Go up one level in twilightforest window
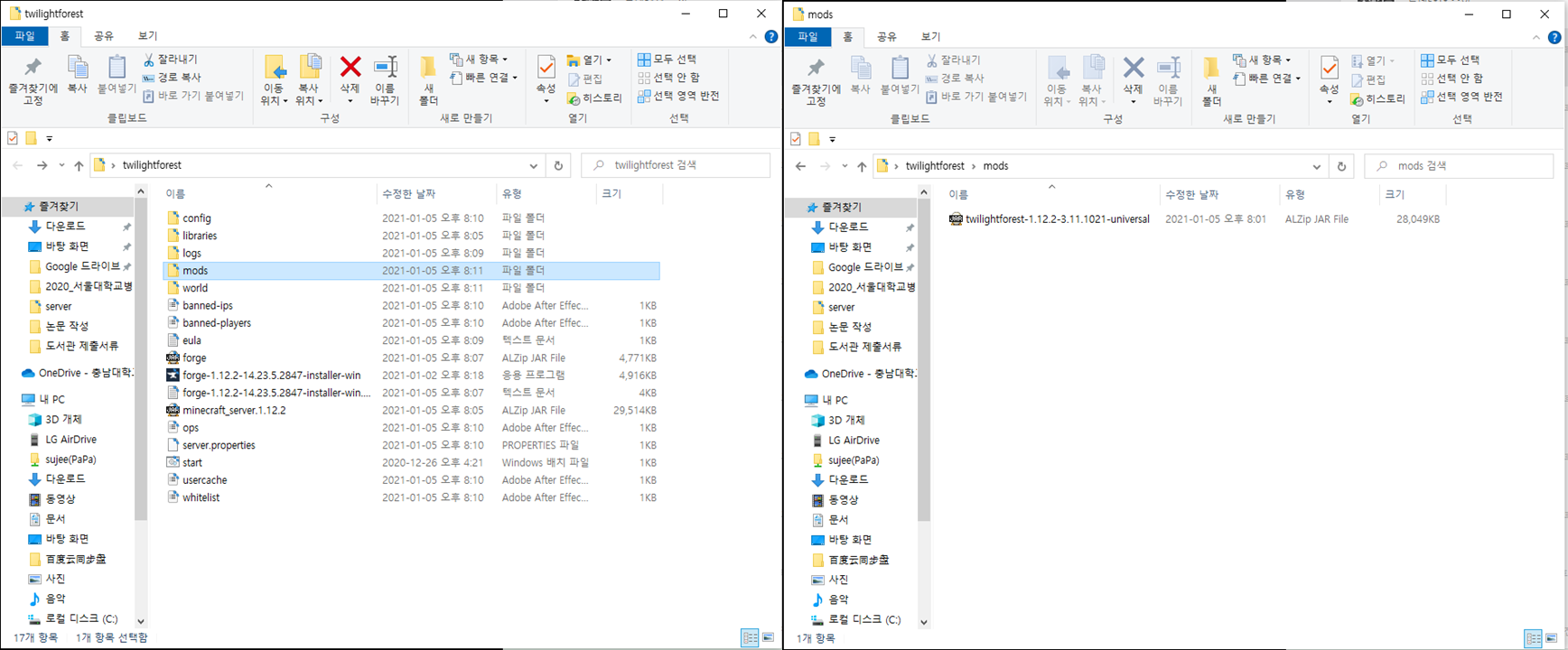The width and height of the screenshot is (1568, 650). [79, 165]
